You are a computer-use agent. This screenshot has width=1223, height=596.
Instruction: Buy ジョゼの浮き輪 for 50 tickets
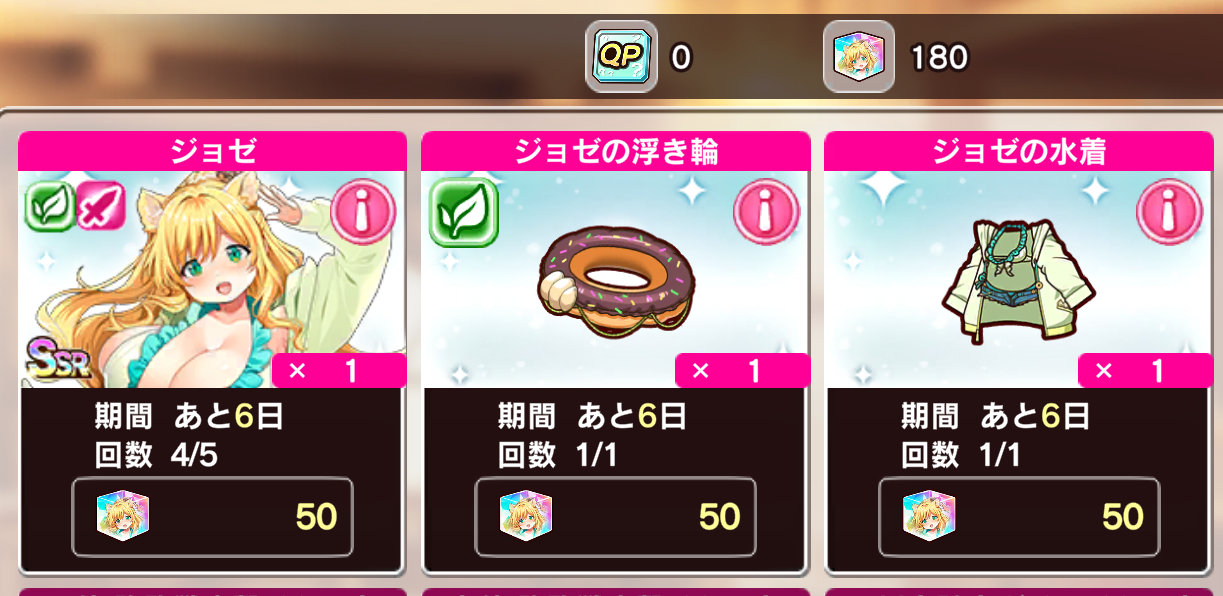615,516
